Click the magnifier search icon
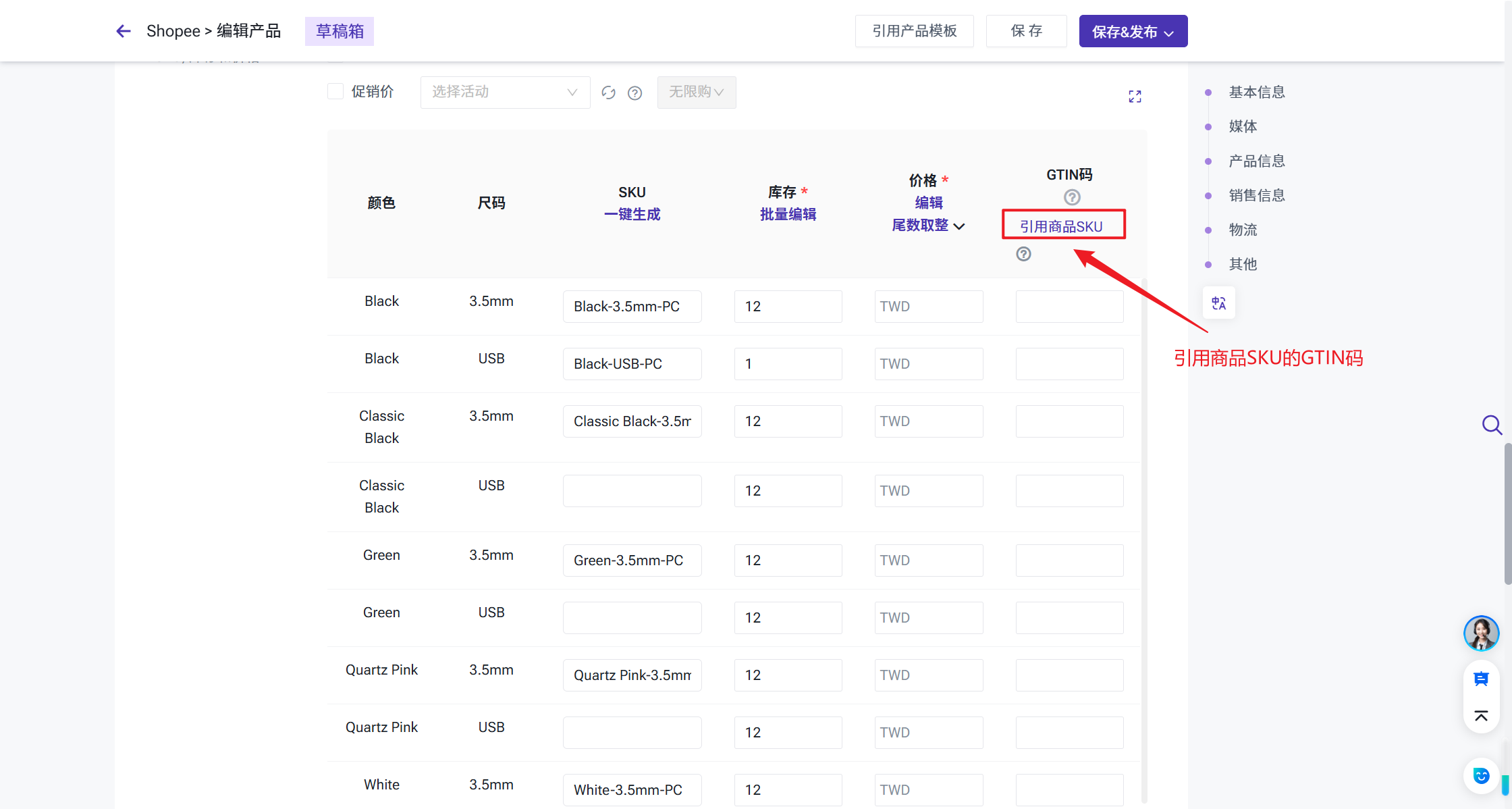This screenshot has width=1512, height=809. coord(1491,425)
